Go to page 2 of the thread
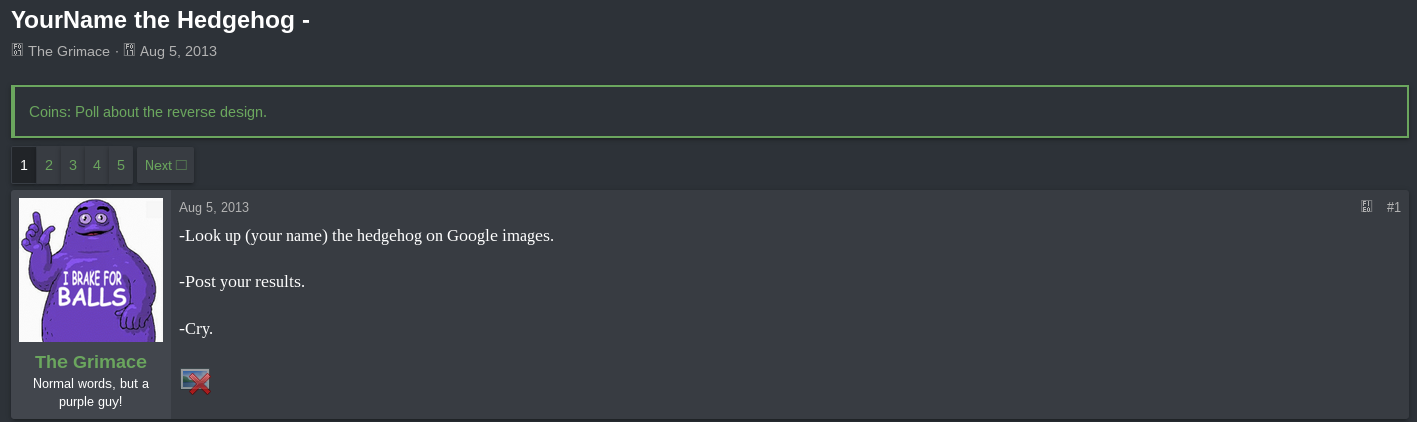Image resolution: width=1417 pixels, height=422 pixels. tap(49, 165)
